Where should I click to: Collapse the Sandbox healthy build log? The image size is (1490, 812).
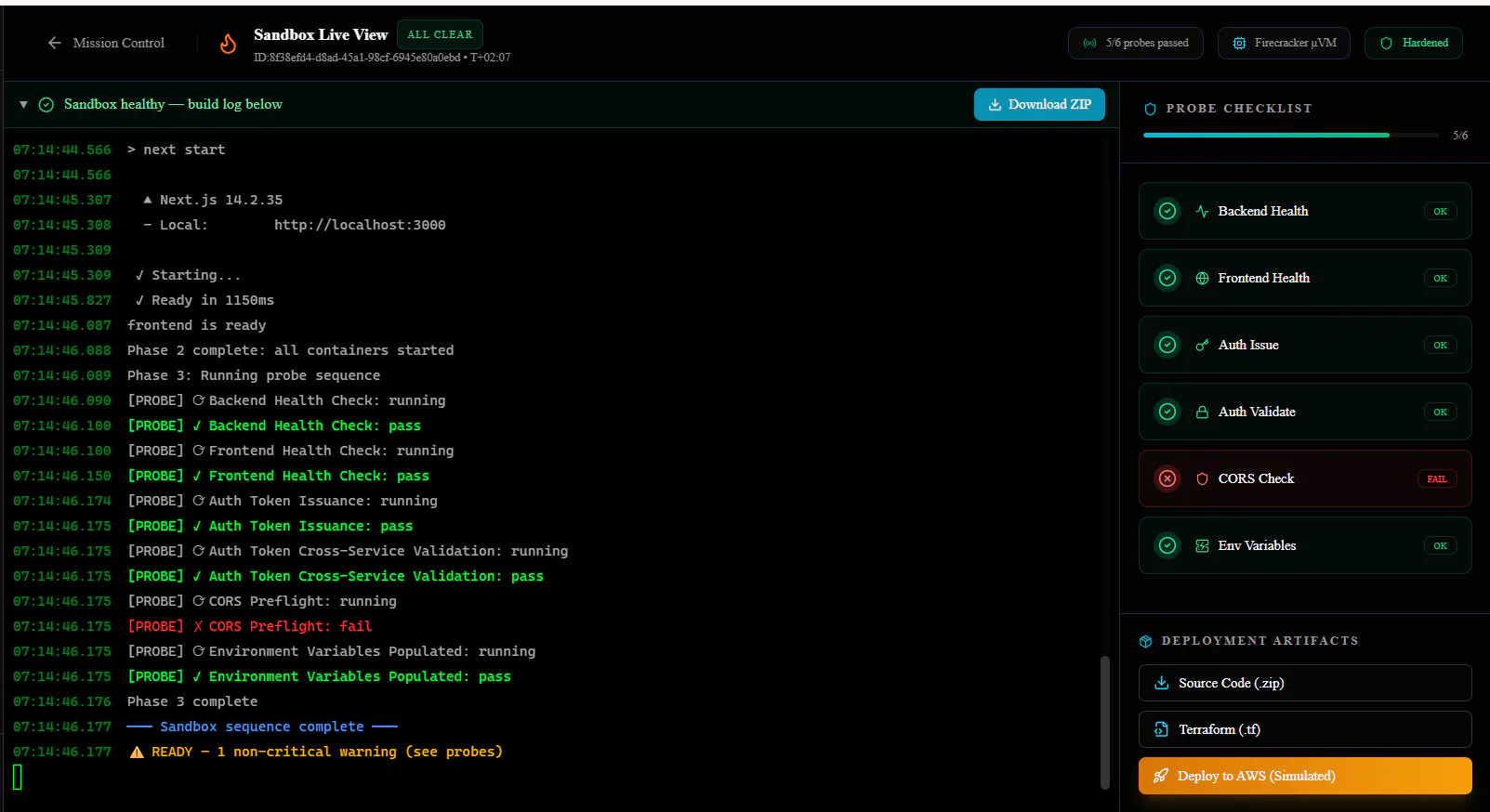[x=23, y=104]
